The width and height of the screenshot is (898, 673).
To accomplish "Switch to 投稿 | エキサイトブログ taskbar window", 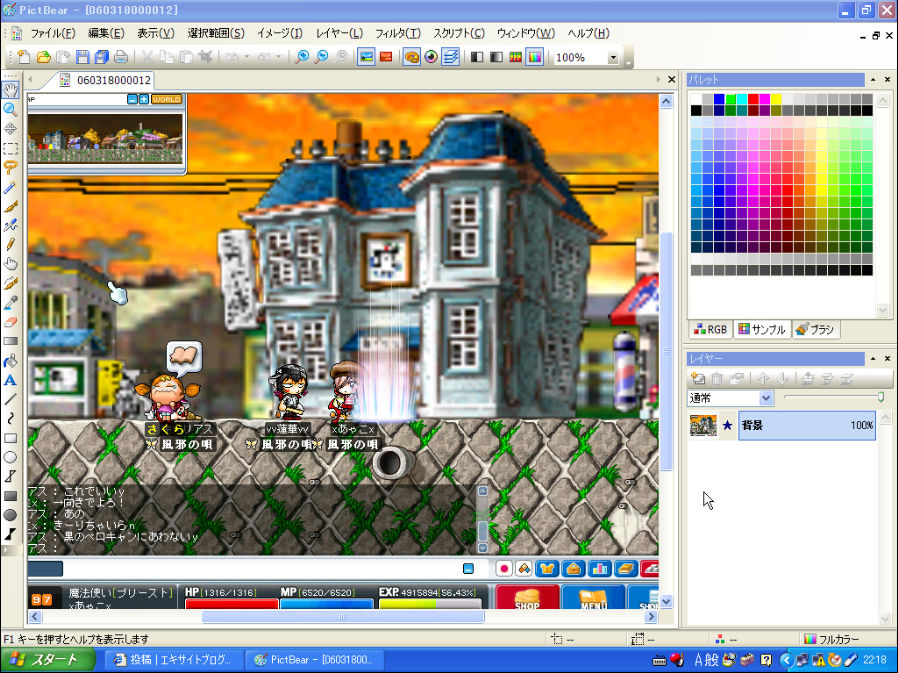I will [174, 660].
